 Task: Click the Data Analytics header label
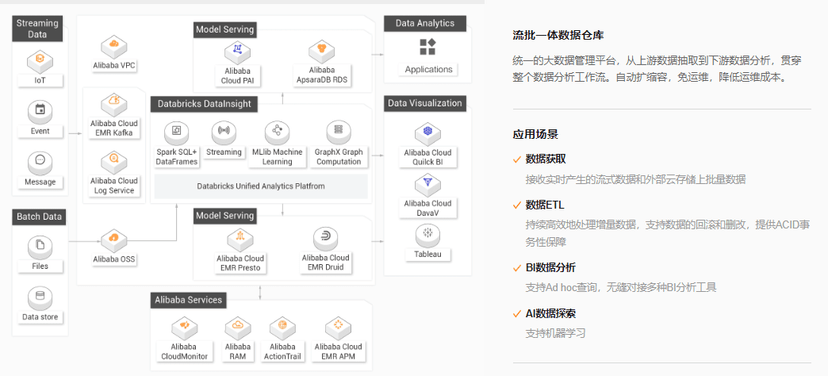[x=425, y=23]
